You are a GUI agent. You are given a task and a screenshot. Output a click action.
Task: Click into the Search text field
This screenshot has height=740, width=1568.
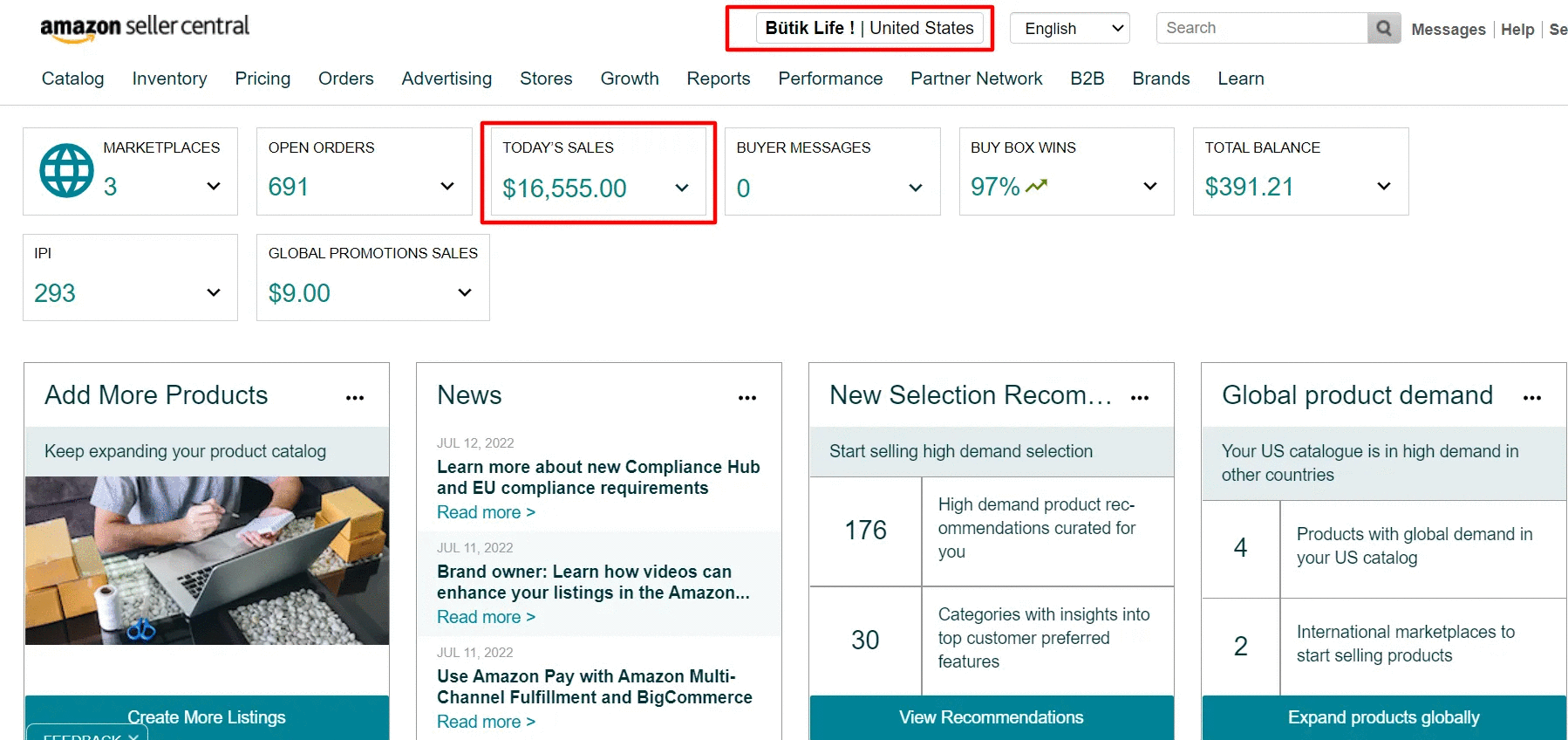point(1261,28)
